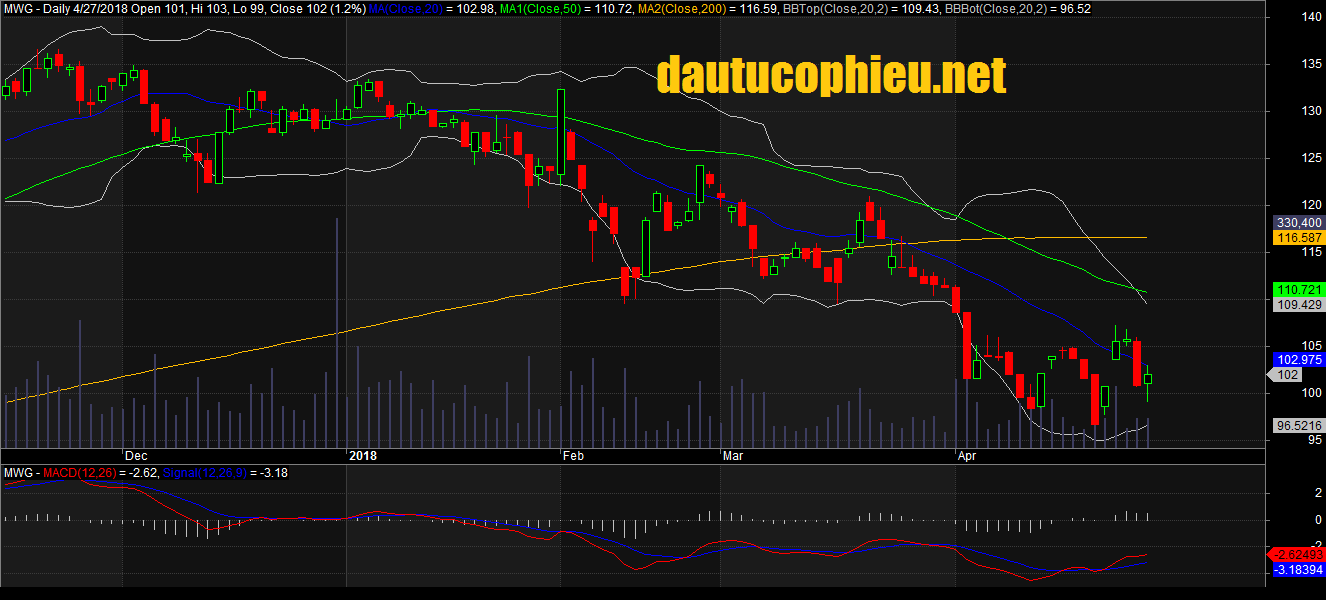
Task: Select the 330.400 volume value tag
Action: 1298,223
